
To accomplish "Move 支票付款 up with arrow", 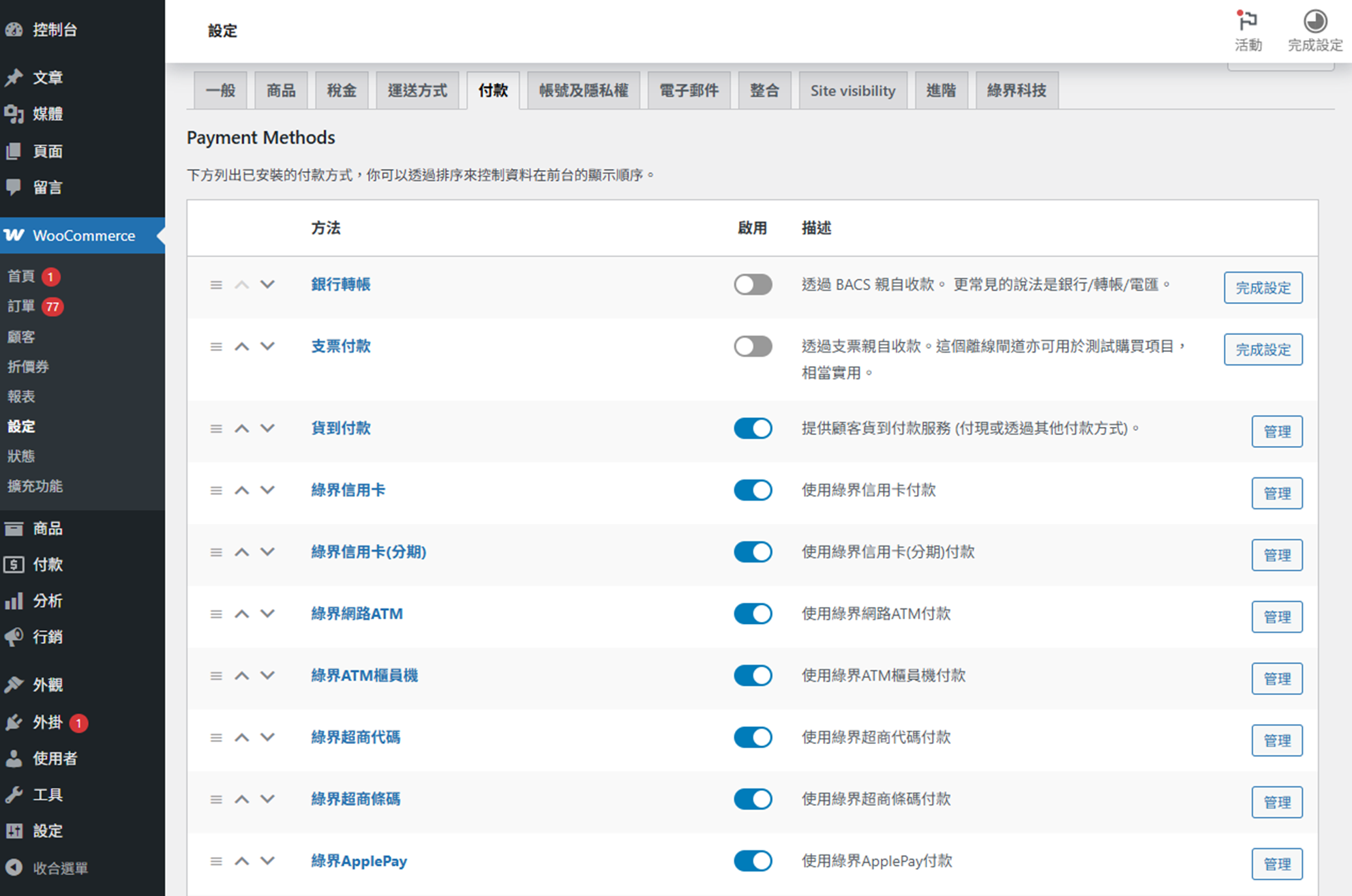I will click(x=241, y=346).
